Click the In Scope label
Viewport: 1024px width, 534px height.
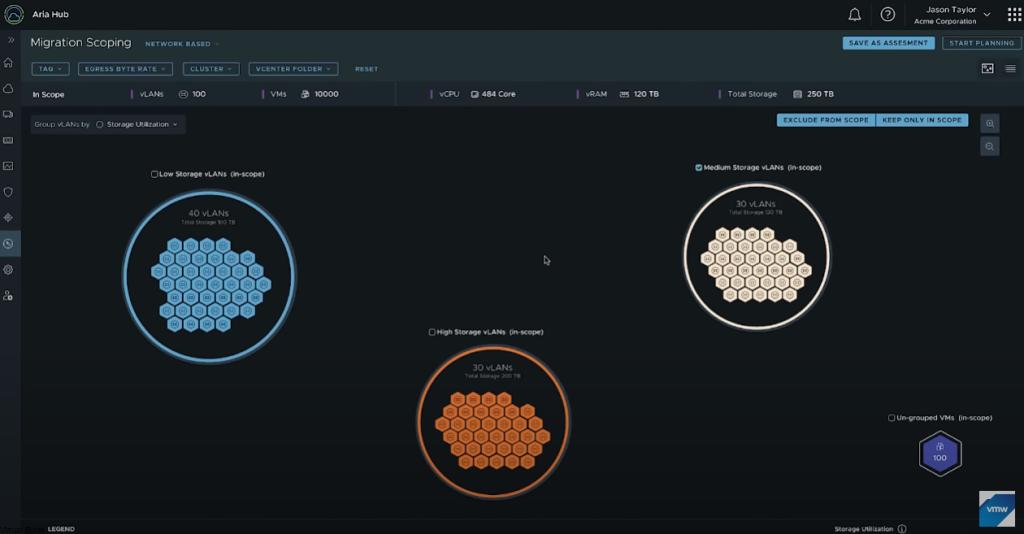tap(48, 95)
